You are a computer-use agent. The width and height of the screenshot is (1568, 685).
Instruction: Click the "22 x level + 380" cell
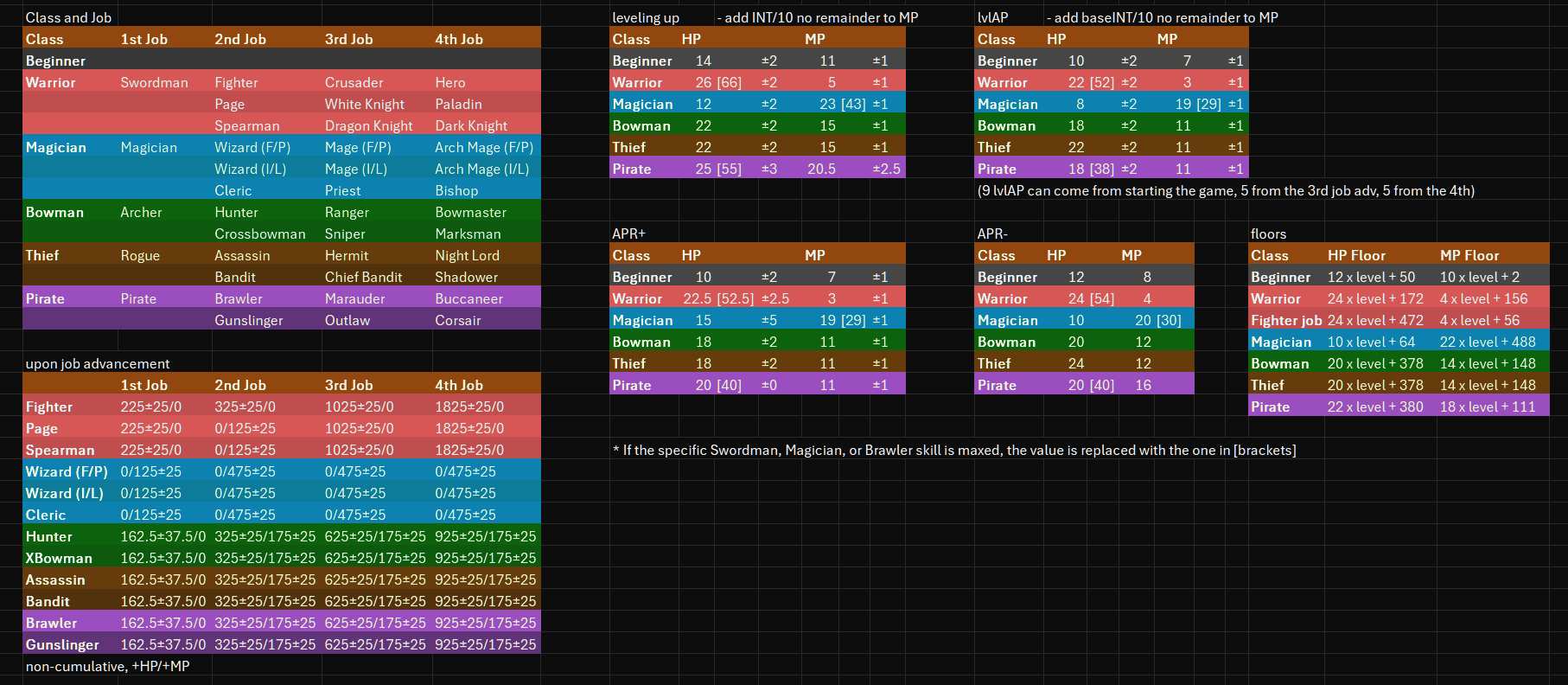pos(1374,407)
